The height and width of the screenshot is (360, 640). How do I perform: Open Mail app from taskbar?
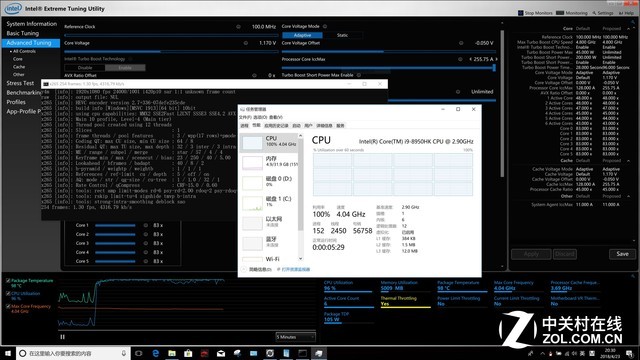pos(221,353)
